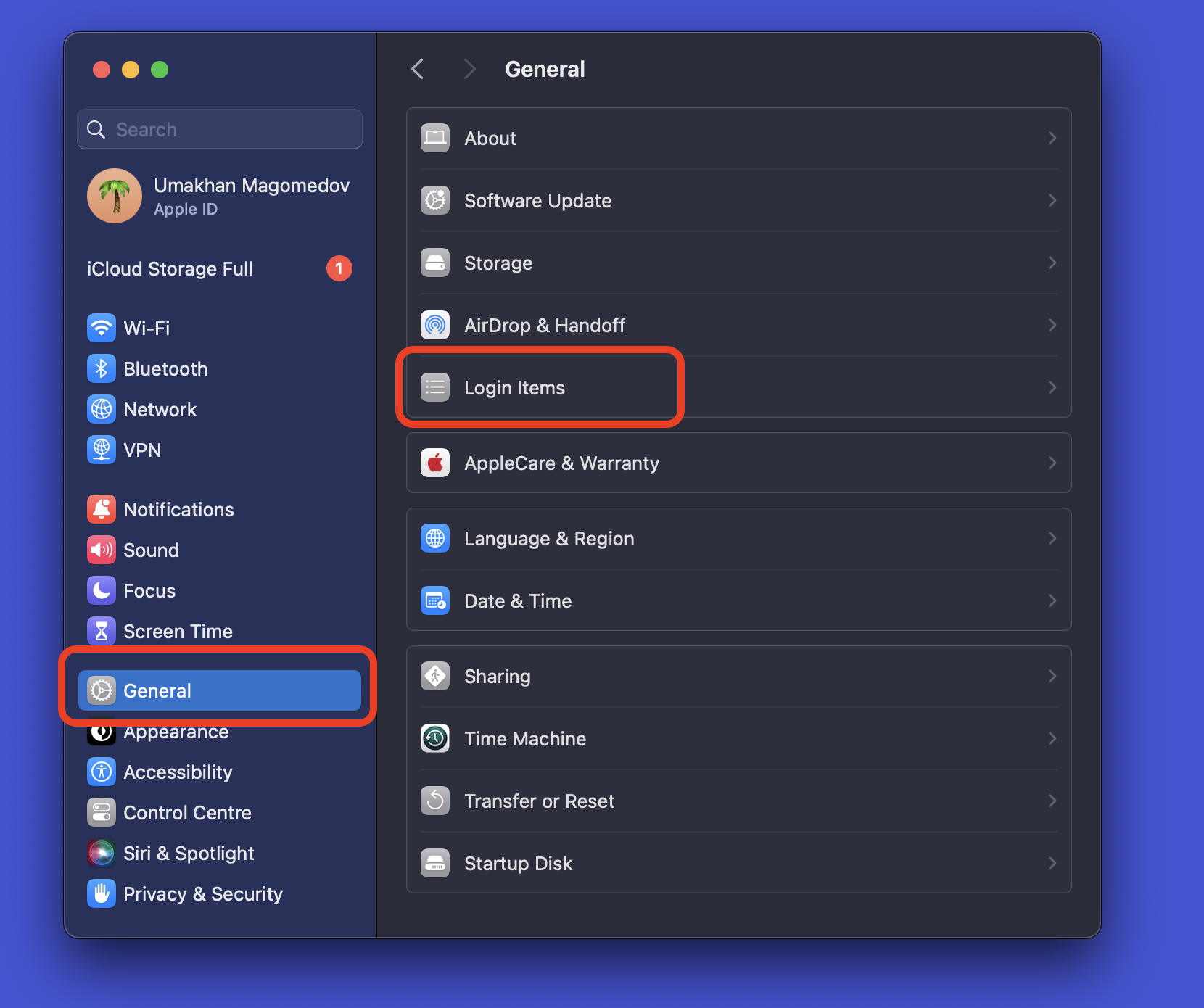Select the Time Machine clock icon
This screenshot has width=1204, height=1008.
pyautogui.click(x=435, y=738)
